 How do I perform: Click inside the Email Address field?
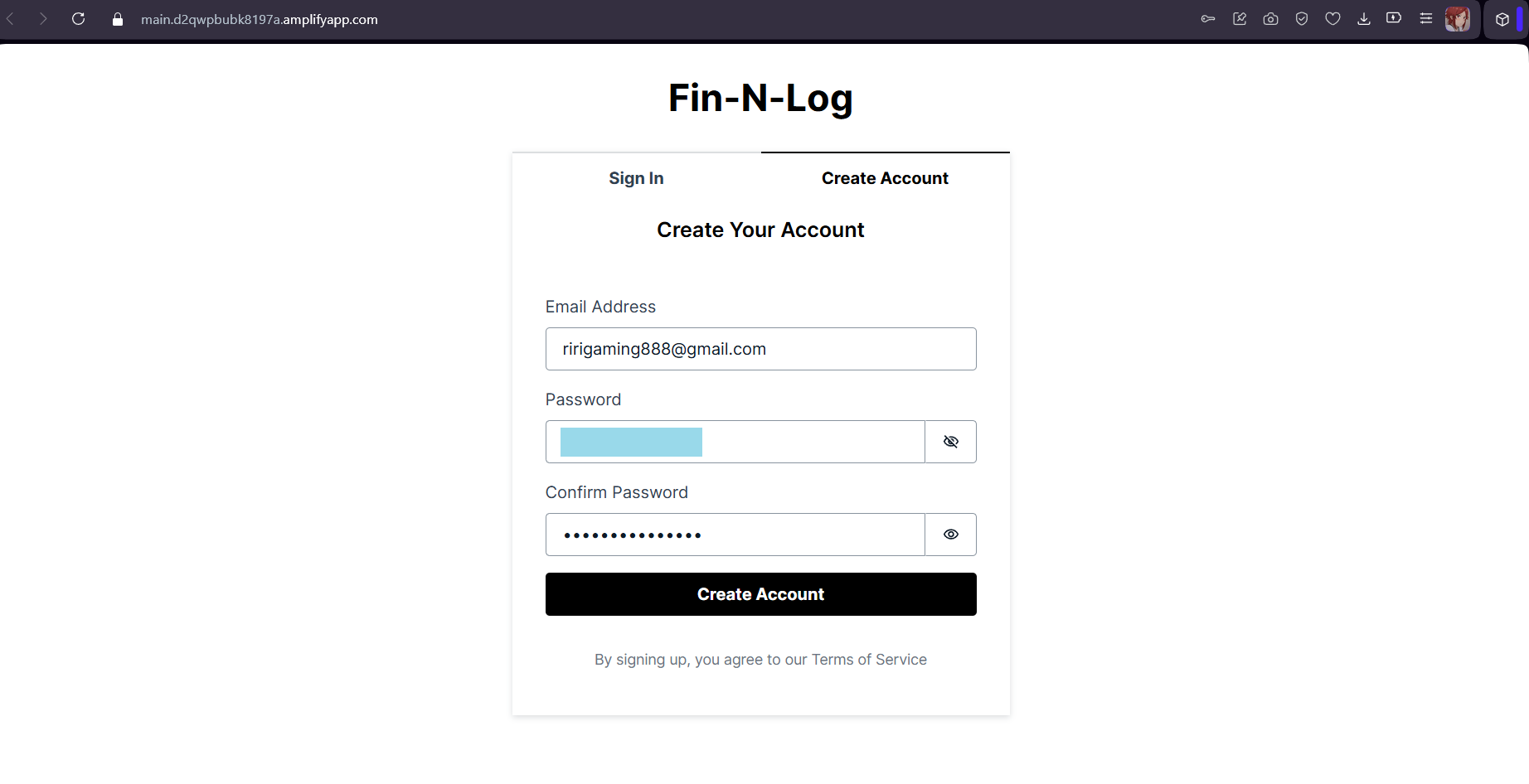point(760,349)
